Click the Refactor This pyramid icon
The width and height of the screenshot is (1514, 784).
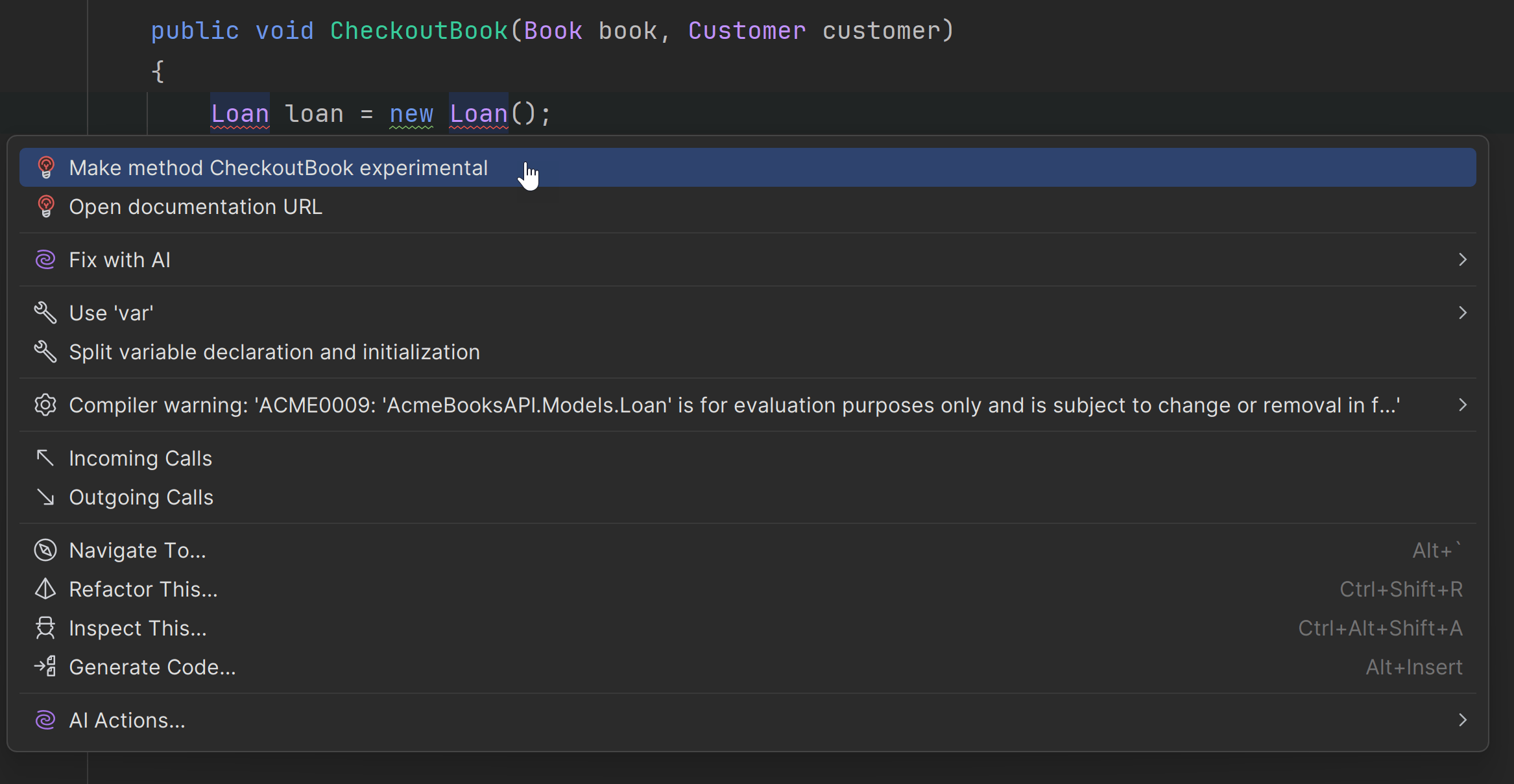pos(45,589)
